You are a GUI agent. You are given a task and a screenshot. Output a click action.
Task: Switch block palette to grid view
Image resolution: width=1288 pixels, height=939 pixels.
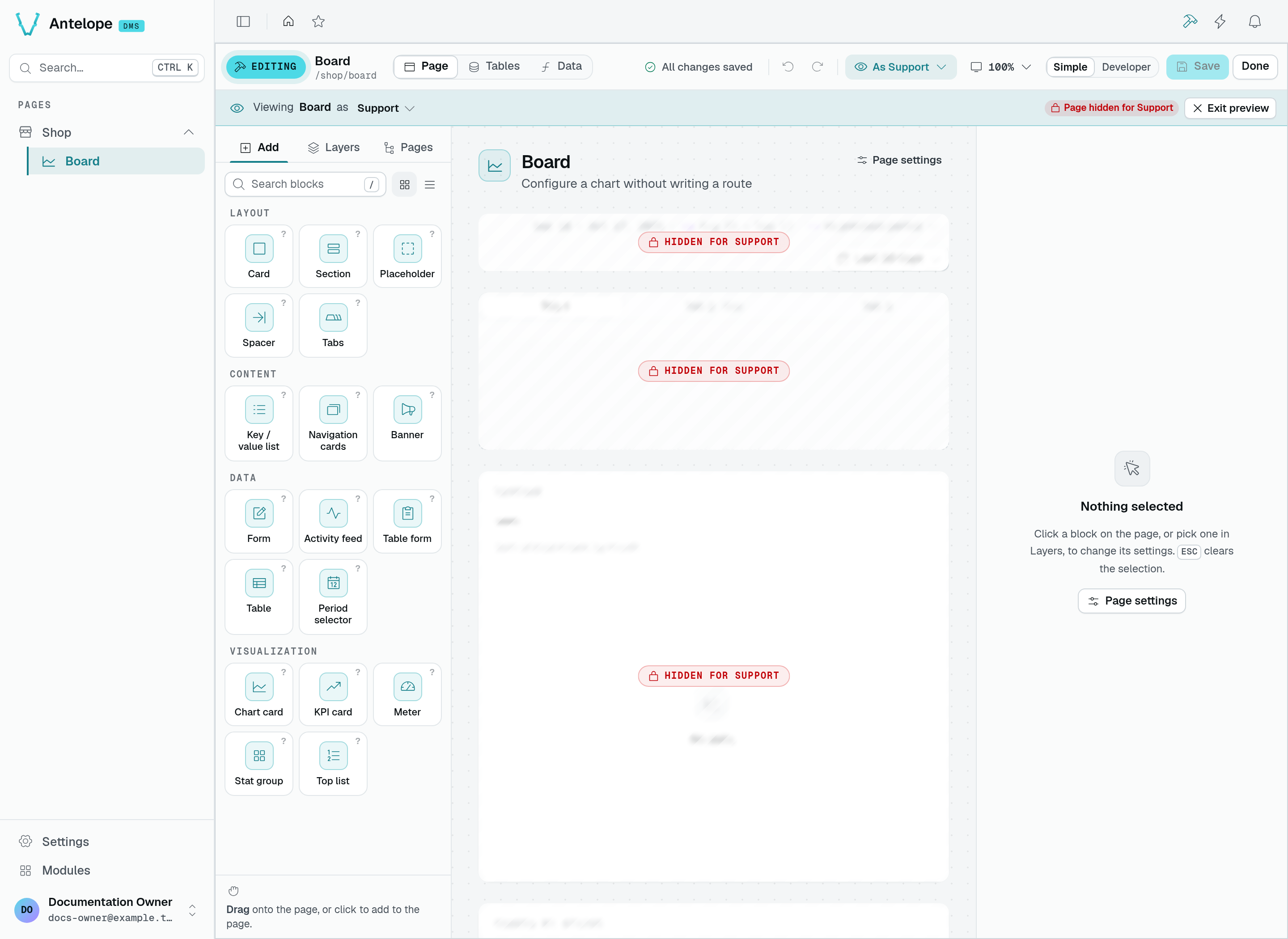[x=404, y=185]
